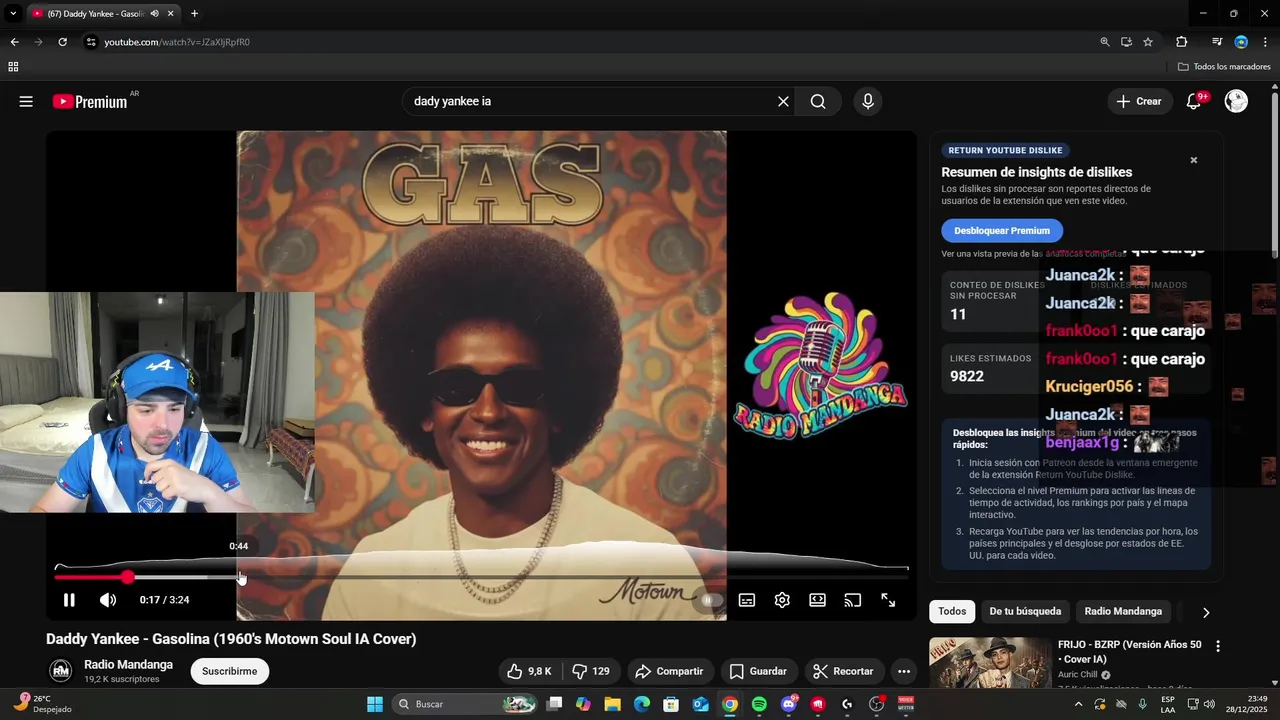This screenshot has width=1280, height=720.
Task: Open the Todos los marcadores folder
Action: [1224, 67]
